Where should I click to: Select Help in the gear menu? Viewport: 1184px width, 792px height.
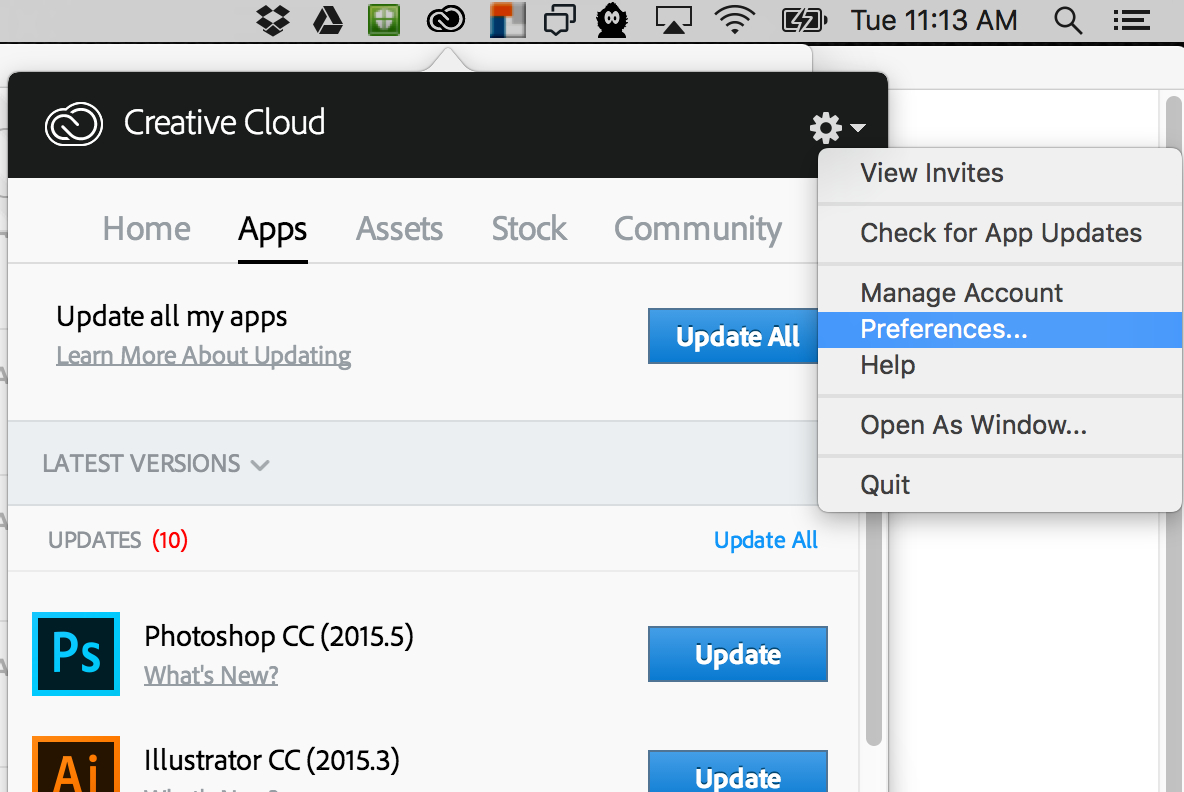(1000, 365)
